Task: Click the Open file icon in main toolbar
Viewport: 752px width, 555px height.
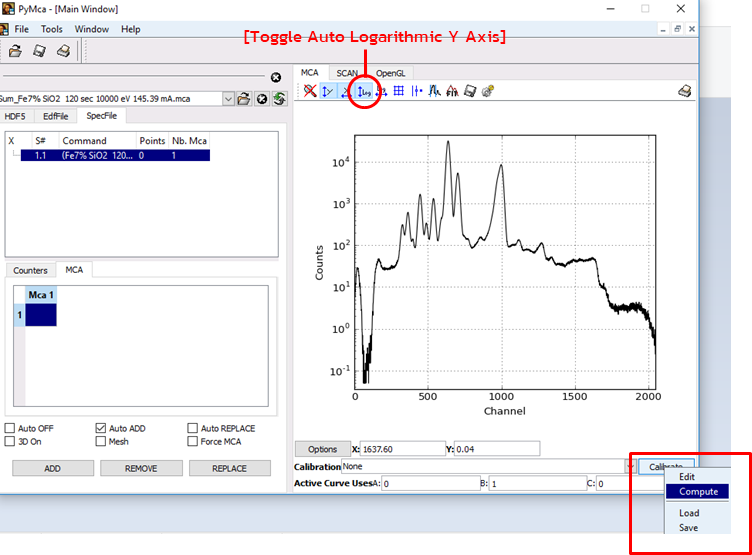Action: tap(15, 51)
